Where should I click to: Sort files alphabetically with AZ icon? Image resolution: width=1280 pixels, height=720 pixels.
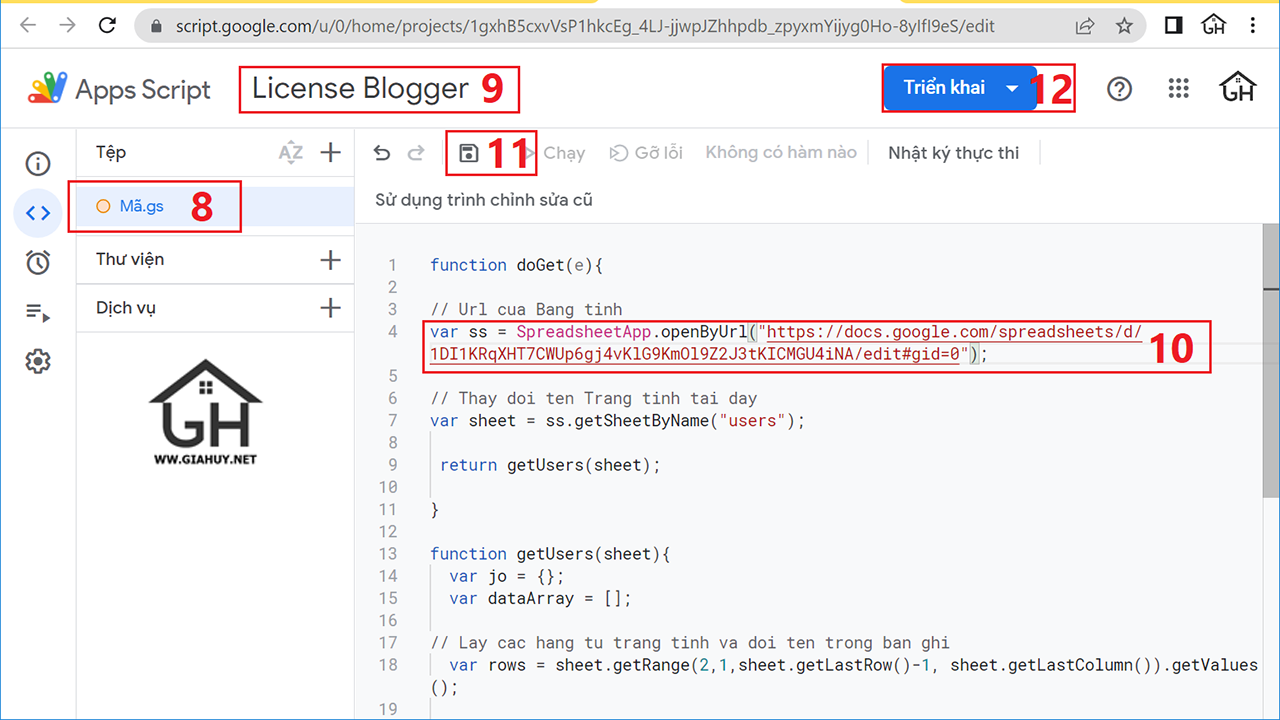pos(290,153)
